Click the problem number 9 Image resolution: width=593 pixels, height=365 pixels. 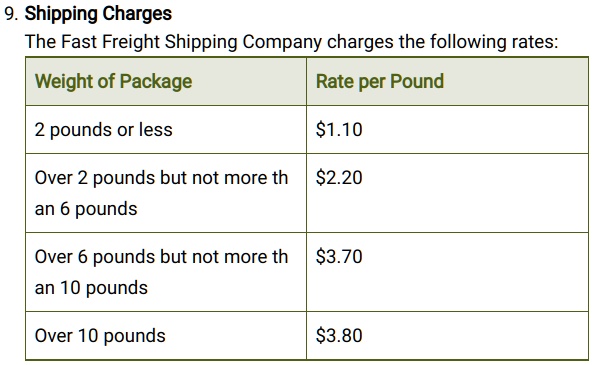[x=11, y=14]
